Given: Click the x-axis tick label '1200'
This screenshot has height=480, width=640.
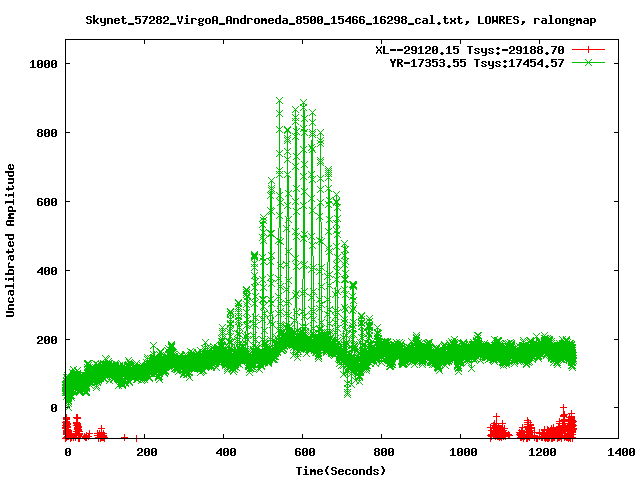Looking at the screenshot, I should (542, 452).
